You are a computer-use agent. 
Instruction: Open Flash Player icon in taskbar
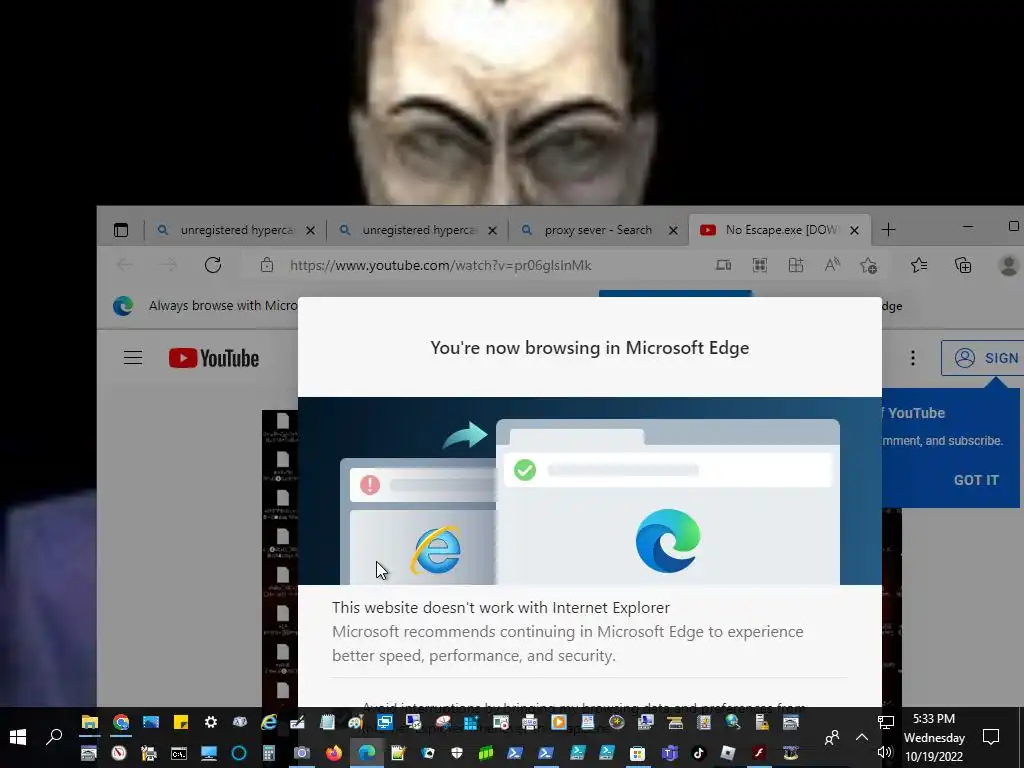[759, 753]
